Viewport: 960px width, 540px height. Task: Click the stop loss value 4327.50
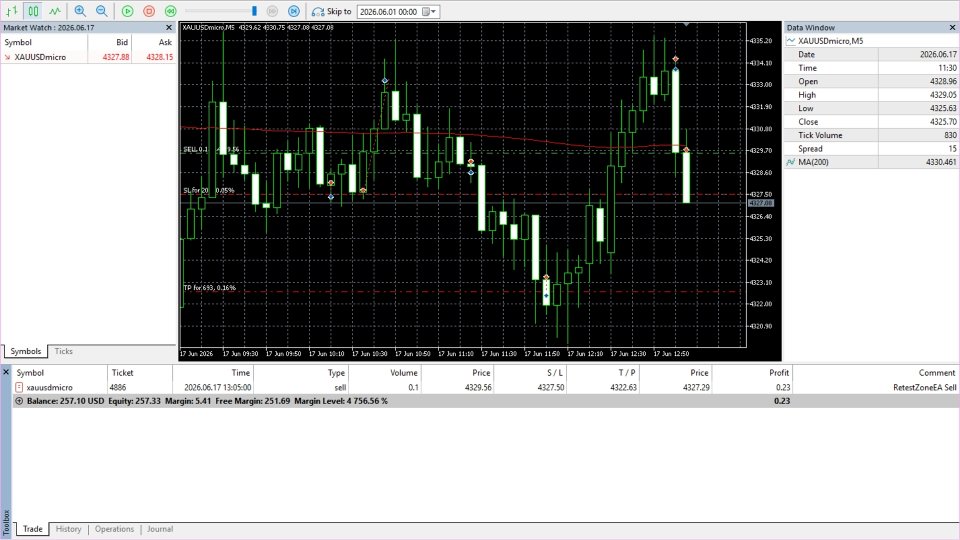pos(550,387)
